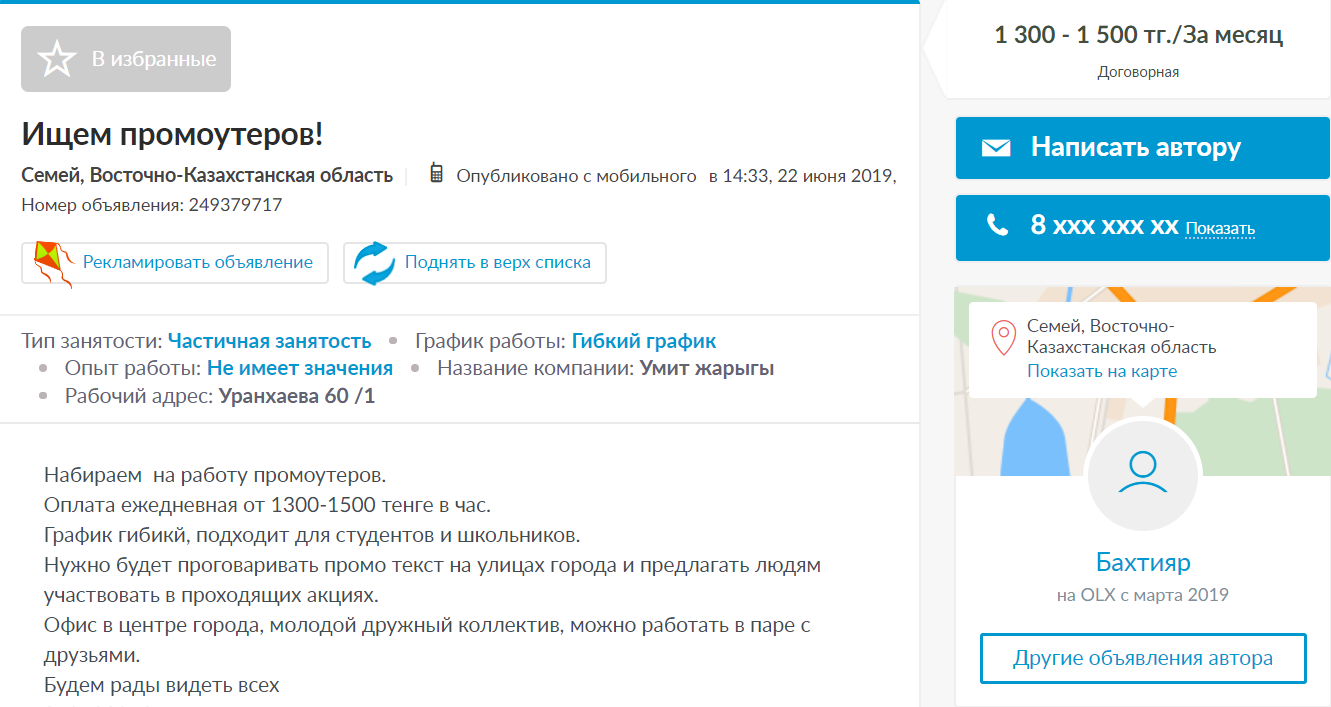Click publish time 14:33, 22 июня 2019
Image resolution: width=1331 pixels, height=707 pixels.
coord(809,176)
